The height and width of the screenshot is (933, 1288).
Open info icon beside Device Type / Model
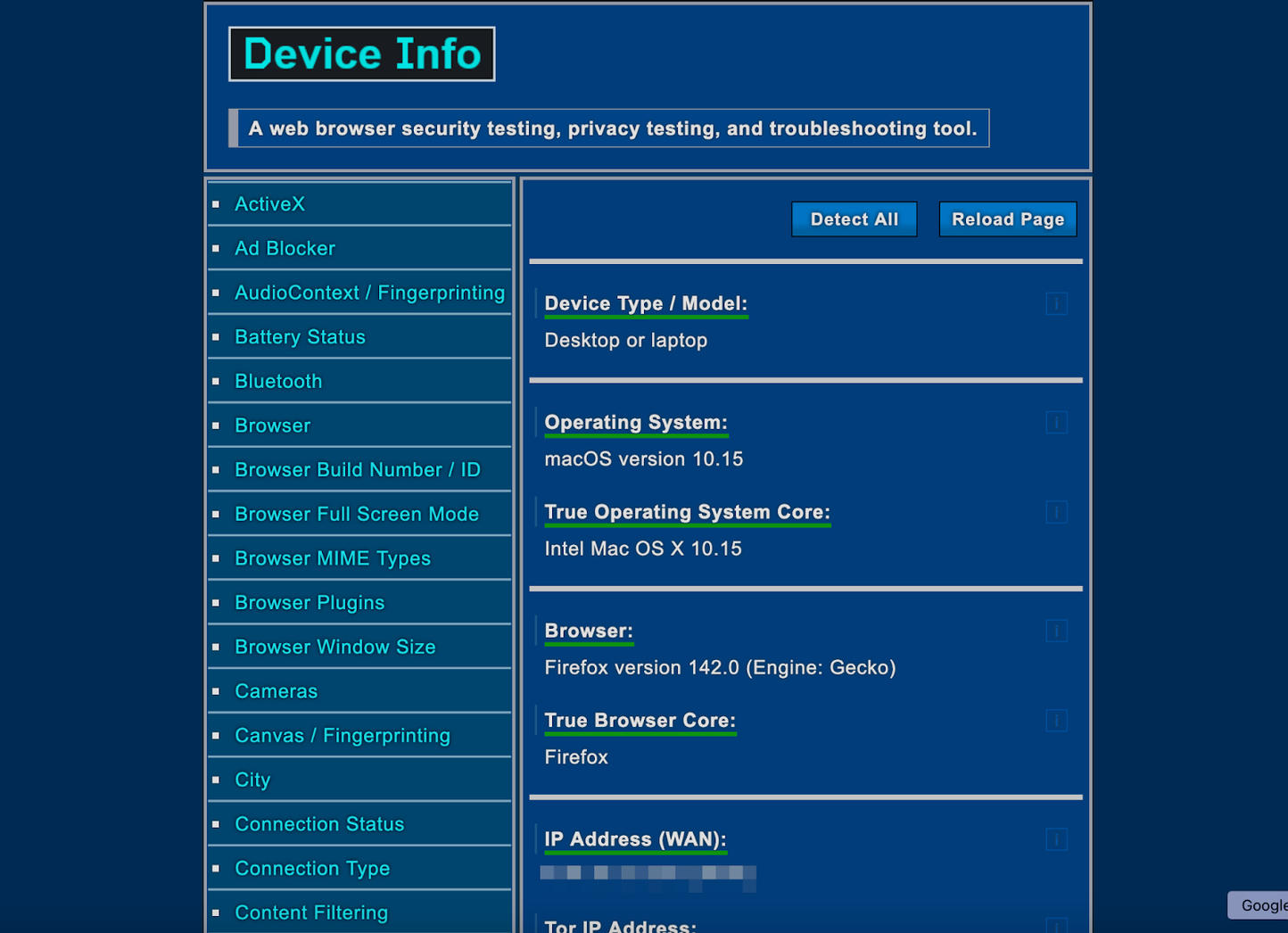coord(1056,303)
